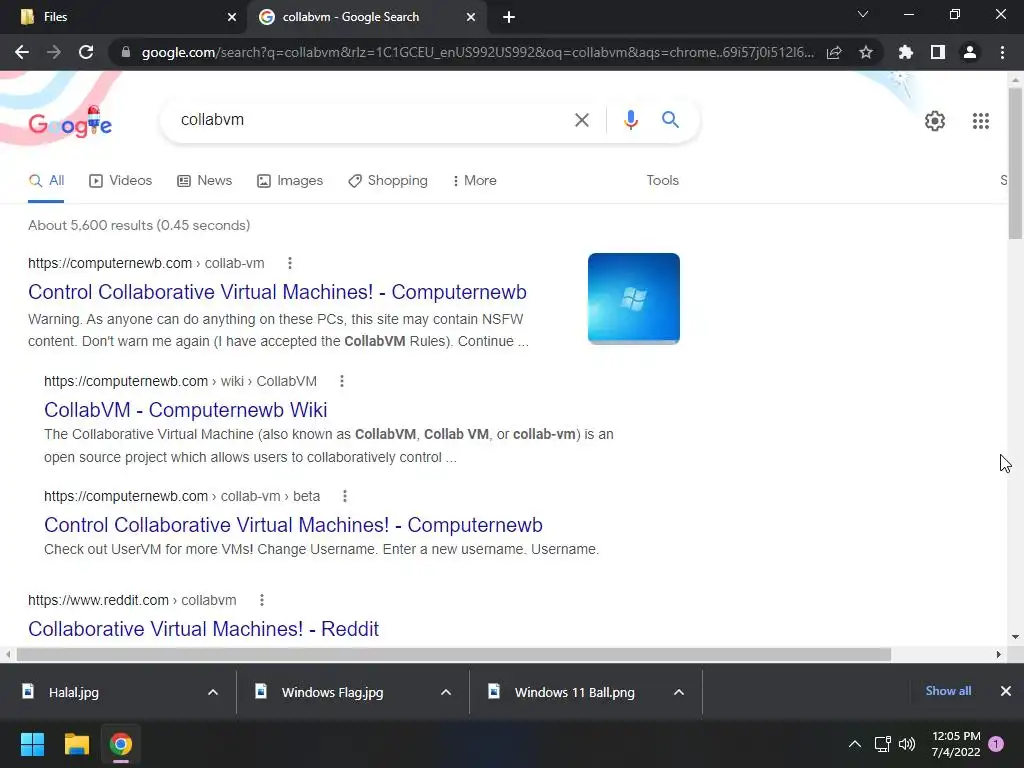Expand More search filters

pos(475,181)
